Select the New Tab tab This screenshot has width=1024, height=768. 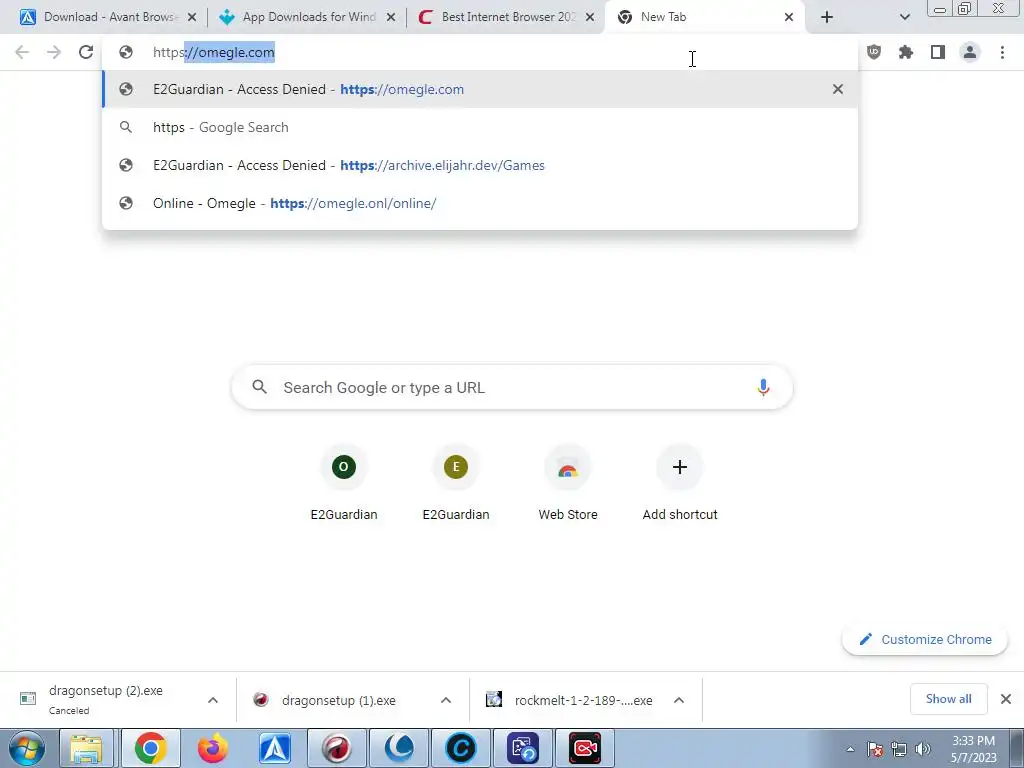[702, 17]
